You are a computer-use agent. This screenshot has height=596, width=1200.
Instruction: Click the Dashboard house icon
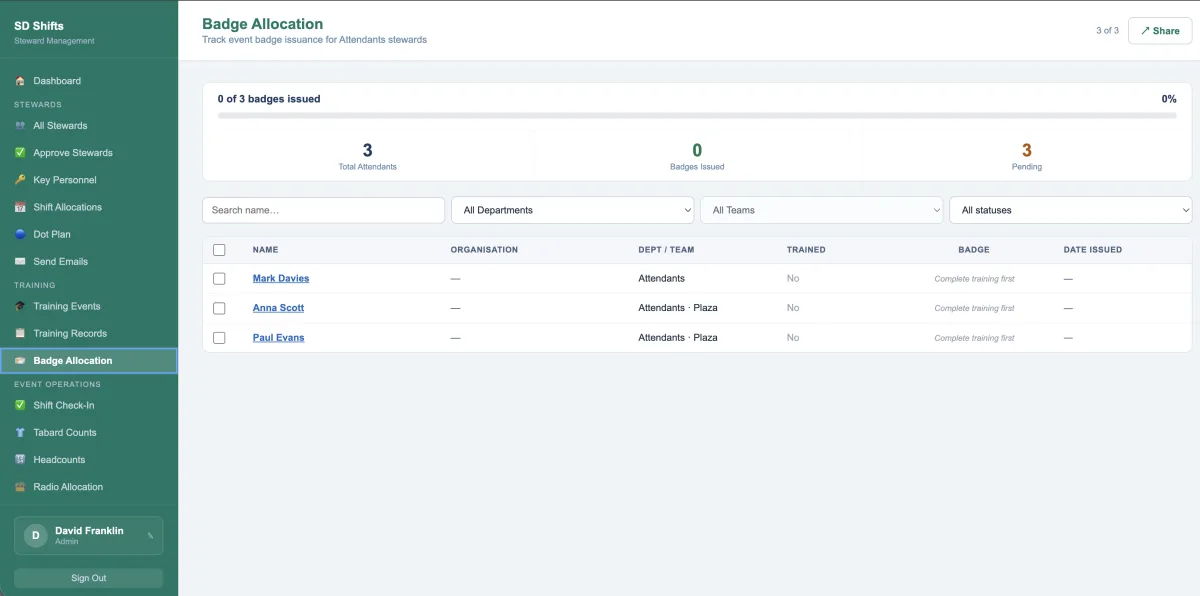tap(20, 81)
